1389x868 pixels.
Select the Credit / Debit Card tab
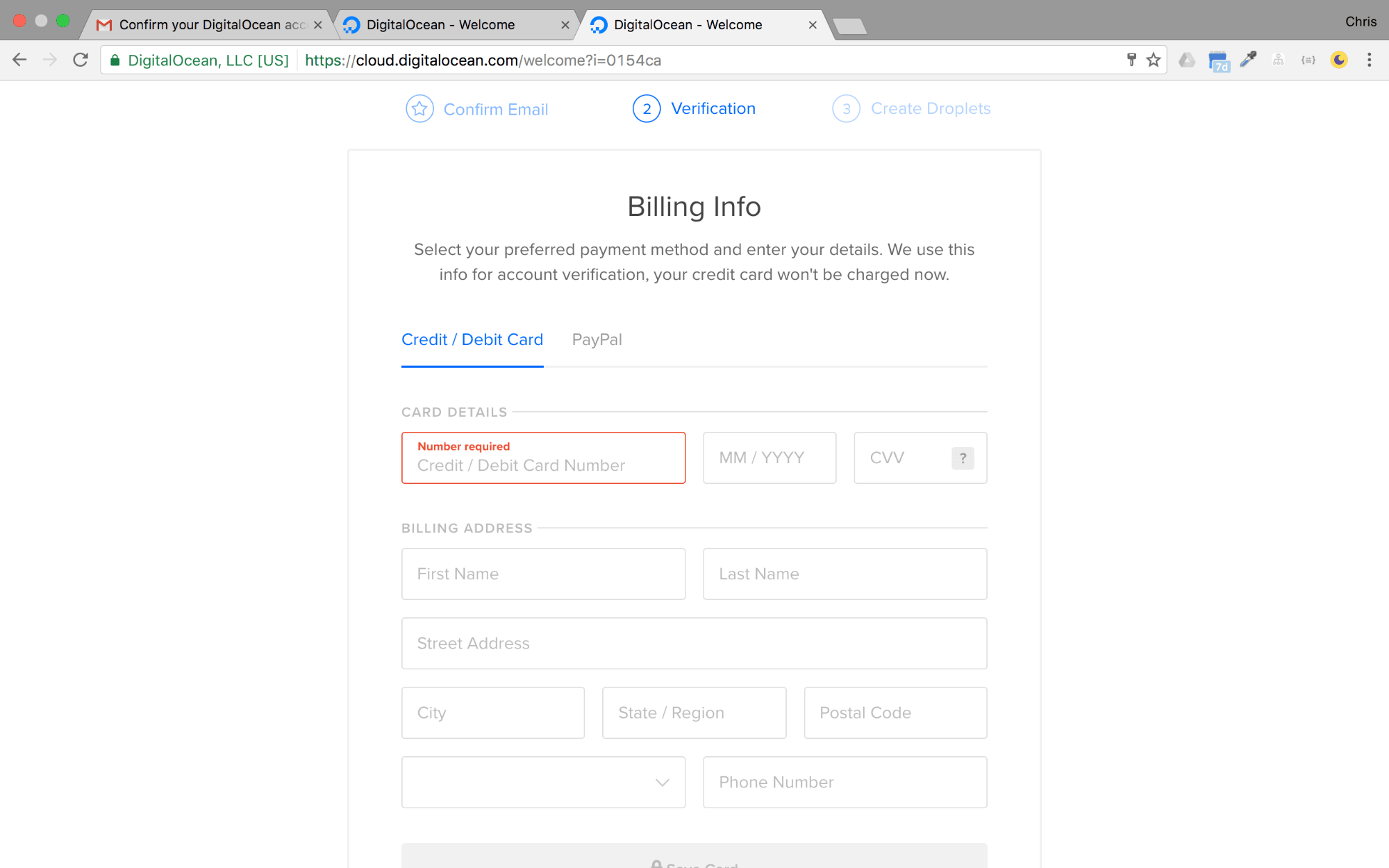tap(472, 340)
